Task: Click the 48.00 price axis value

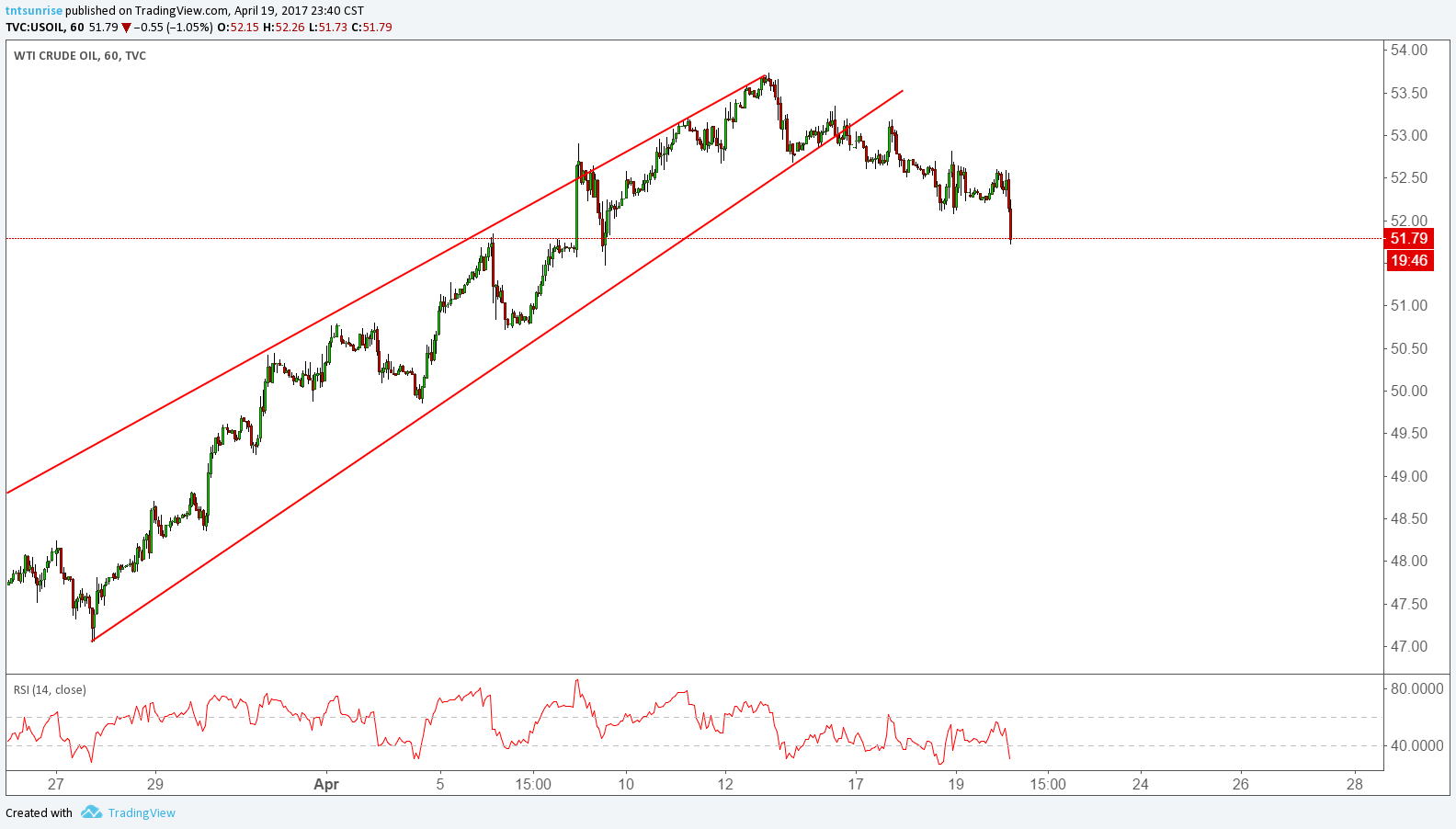Action: [1409, 561]
